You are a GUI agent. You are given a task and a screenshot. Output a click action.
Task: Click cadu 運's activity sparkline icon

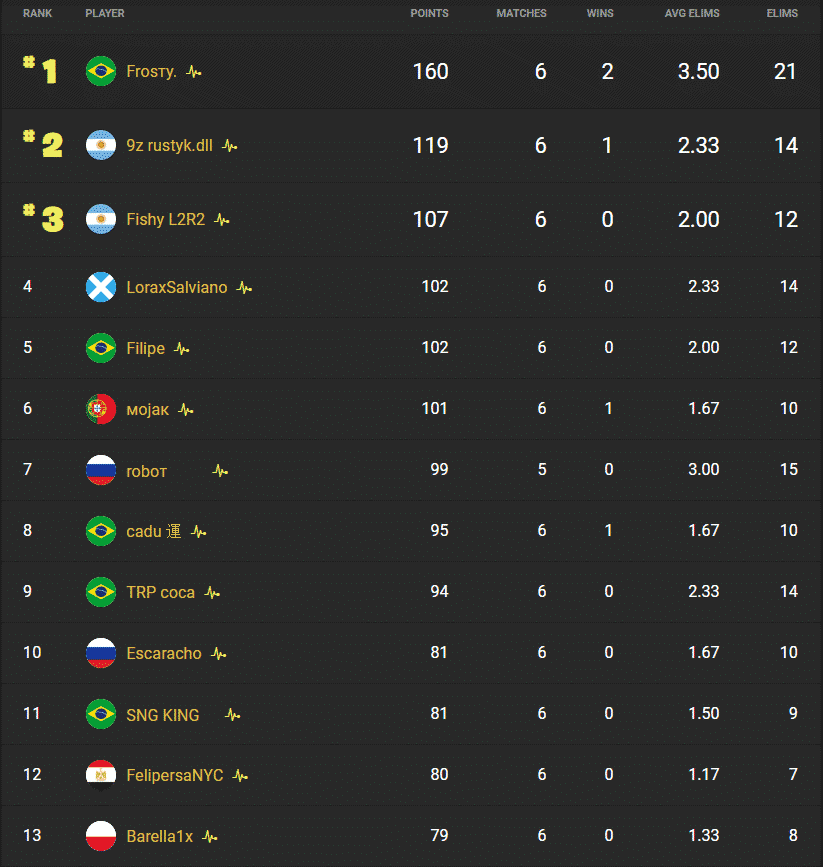[198, 531]
